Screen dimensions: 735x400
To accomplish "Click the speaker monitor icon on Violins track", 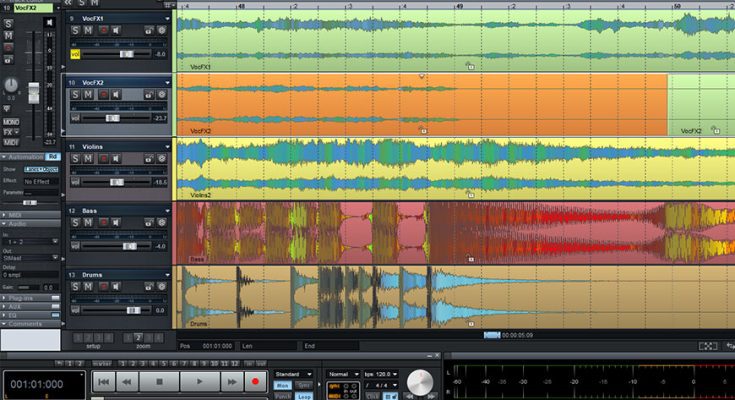I will pos(117,159).
